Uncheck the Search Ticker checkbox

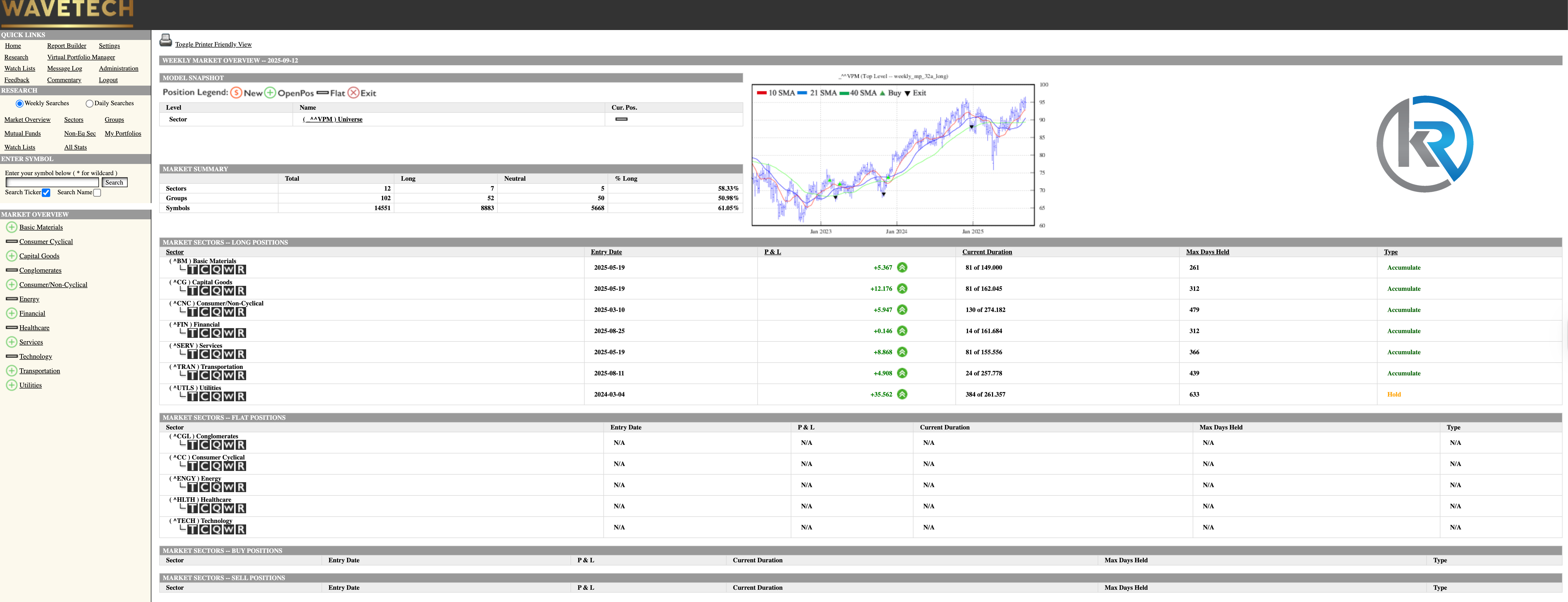(x=46, y=193)
